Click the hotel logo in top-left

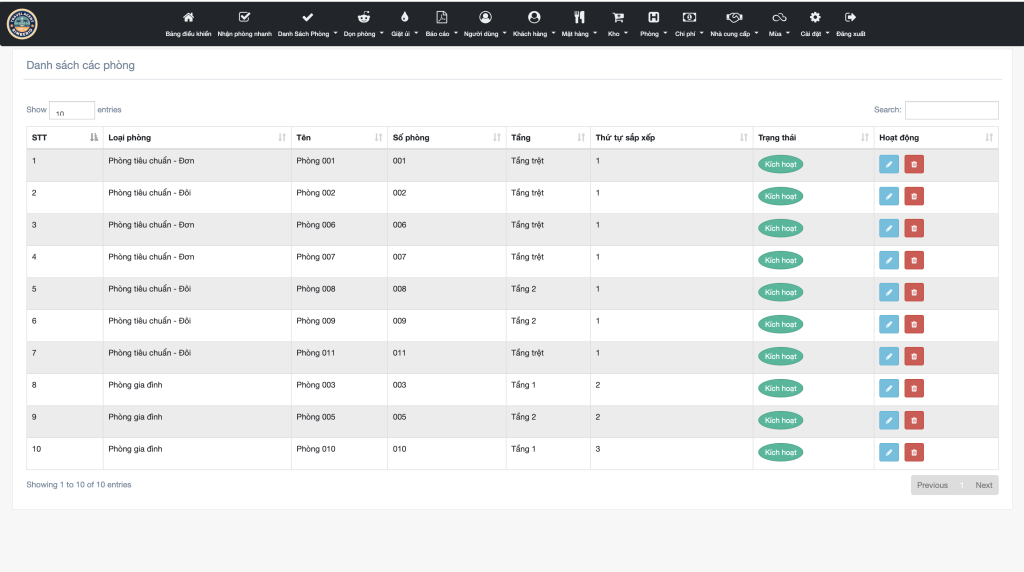point(22,24)
